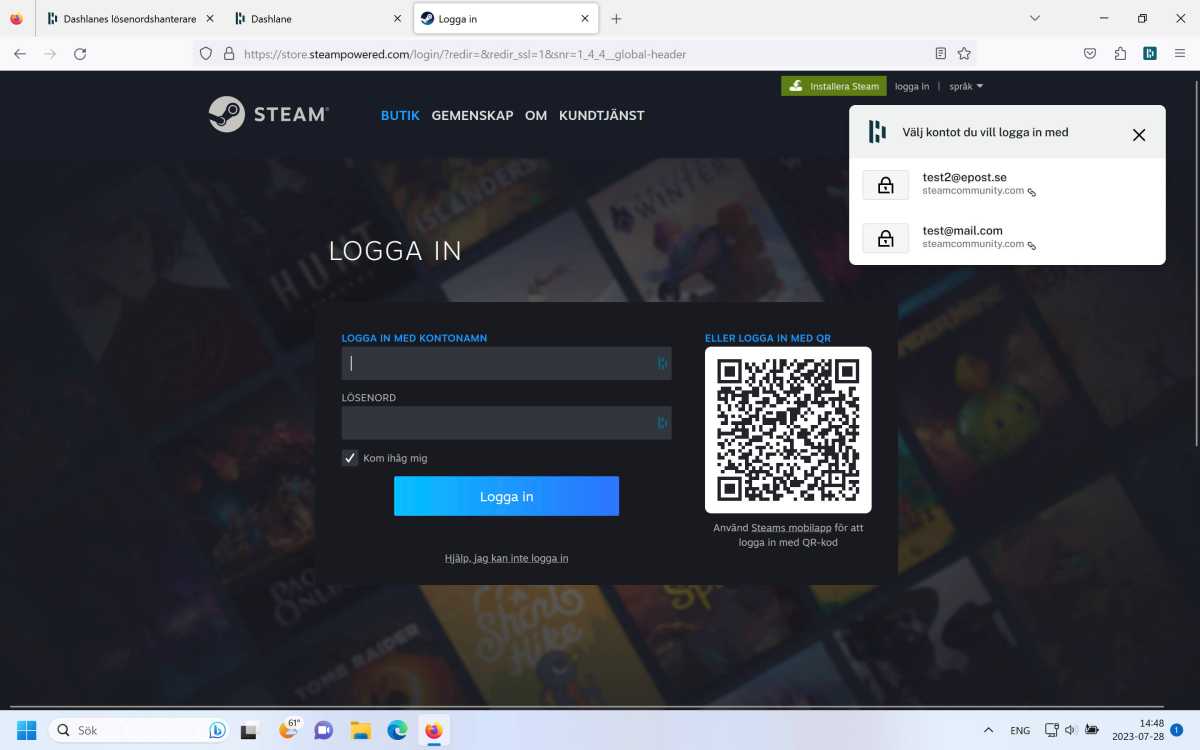Open Microsoft Edge from the taskbar
This screenshot has width=1200, height=750.
pyautogui.click(x=397, y=730)
